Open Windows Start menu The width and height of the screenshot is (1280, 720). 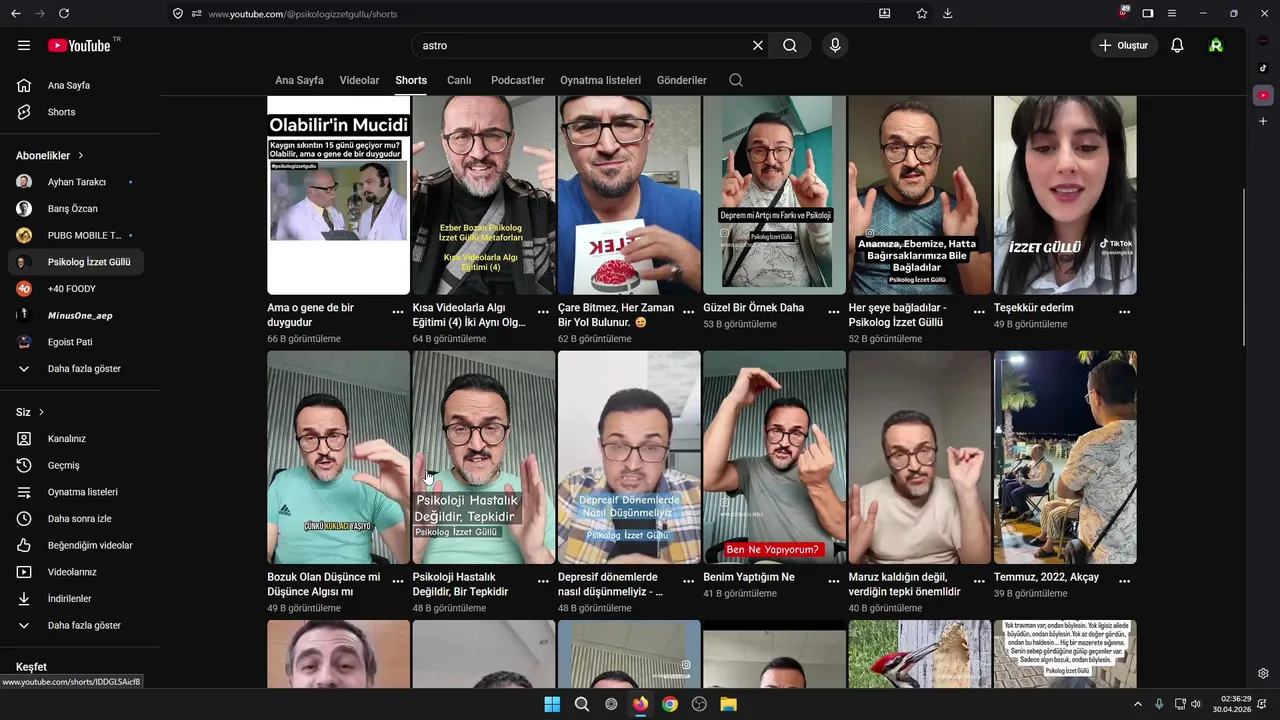click(x=552, y=704)
